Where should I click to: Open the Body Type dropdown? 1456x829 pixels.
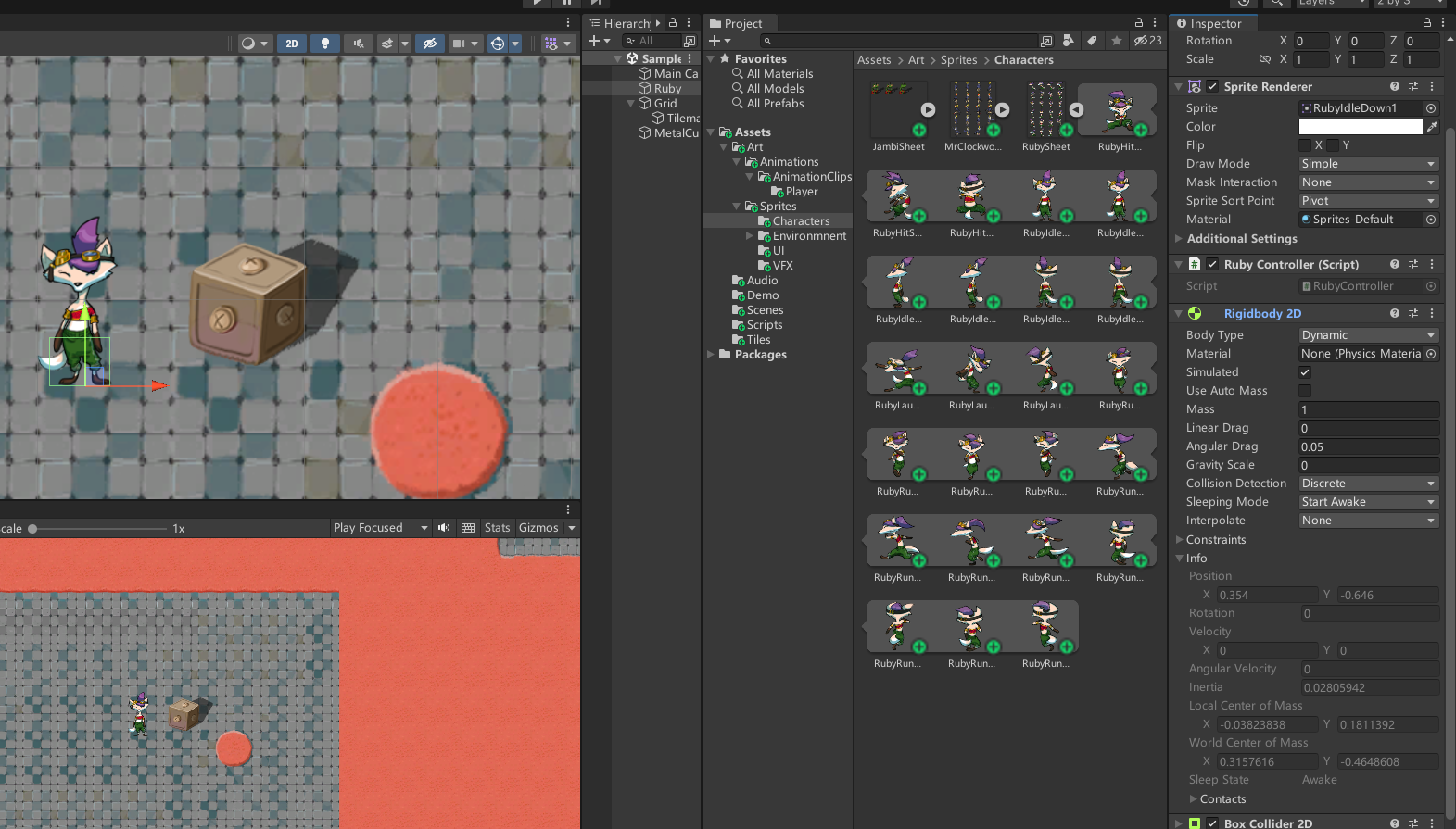[1368, 335]
